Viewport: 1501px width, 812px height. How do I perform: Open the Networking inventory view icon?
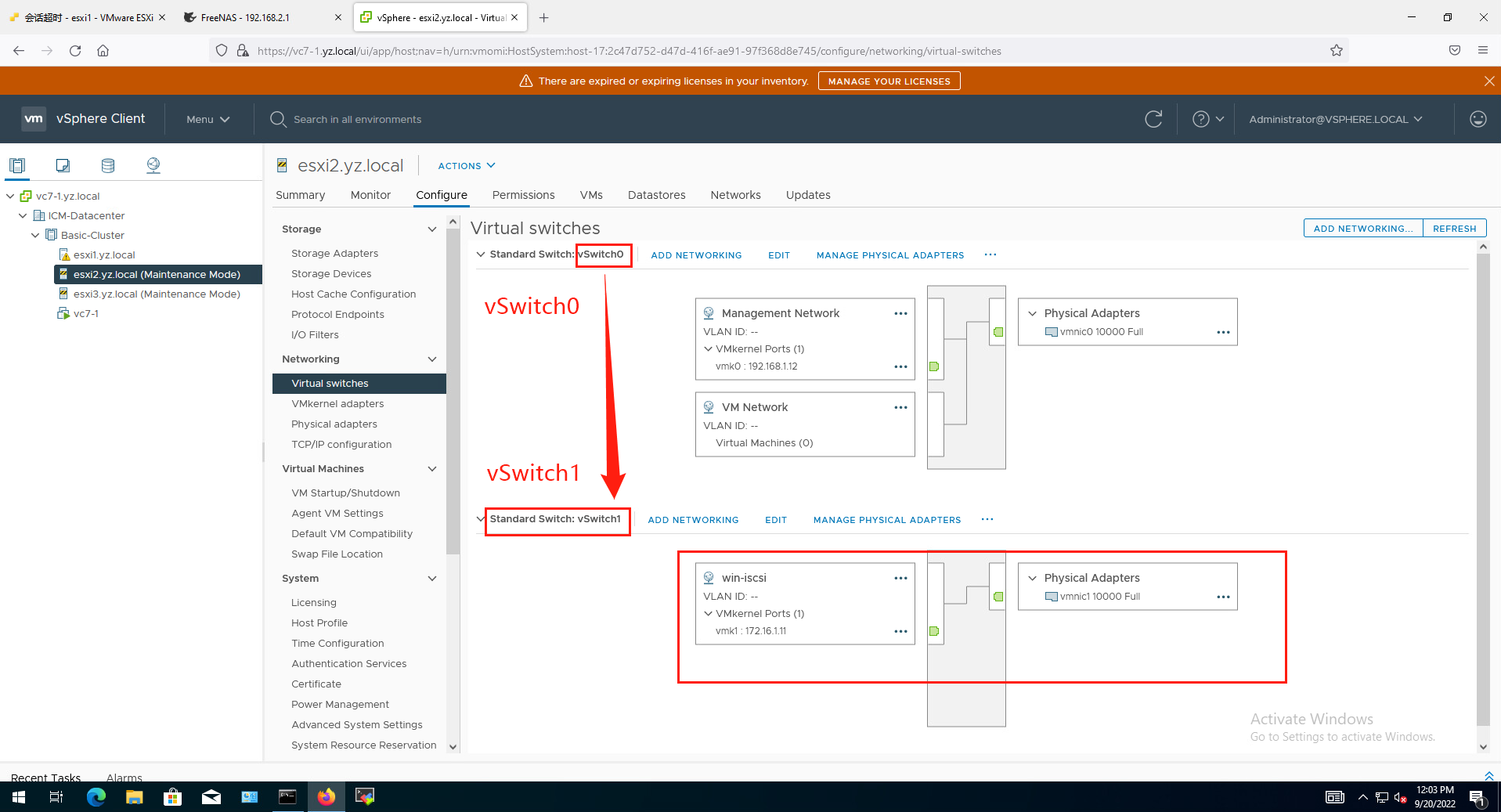tap(153, 164)
